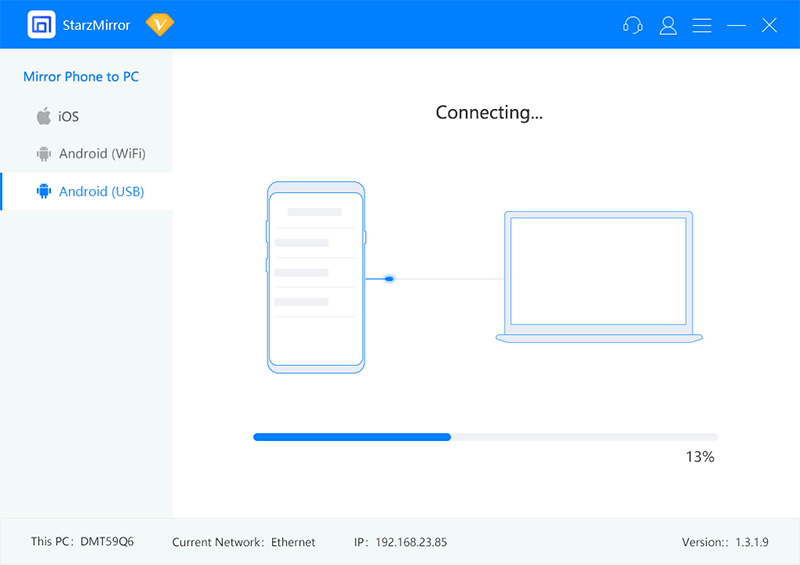Open customer support headset icon
The width and height of the screenshot is (800, 565).
pos(633,25)
